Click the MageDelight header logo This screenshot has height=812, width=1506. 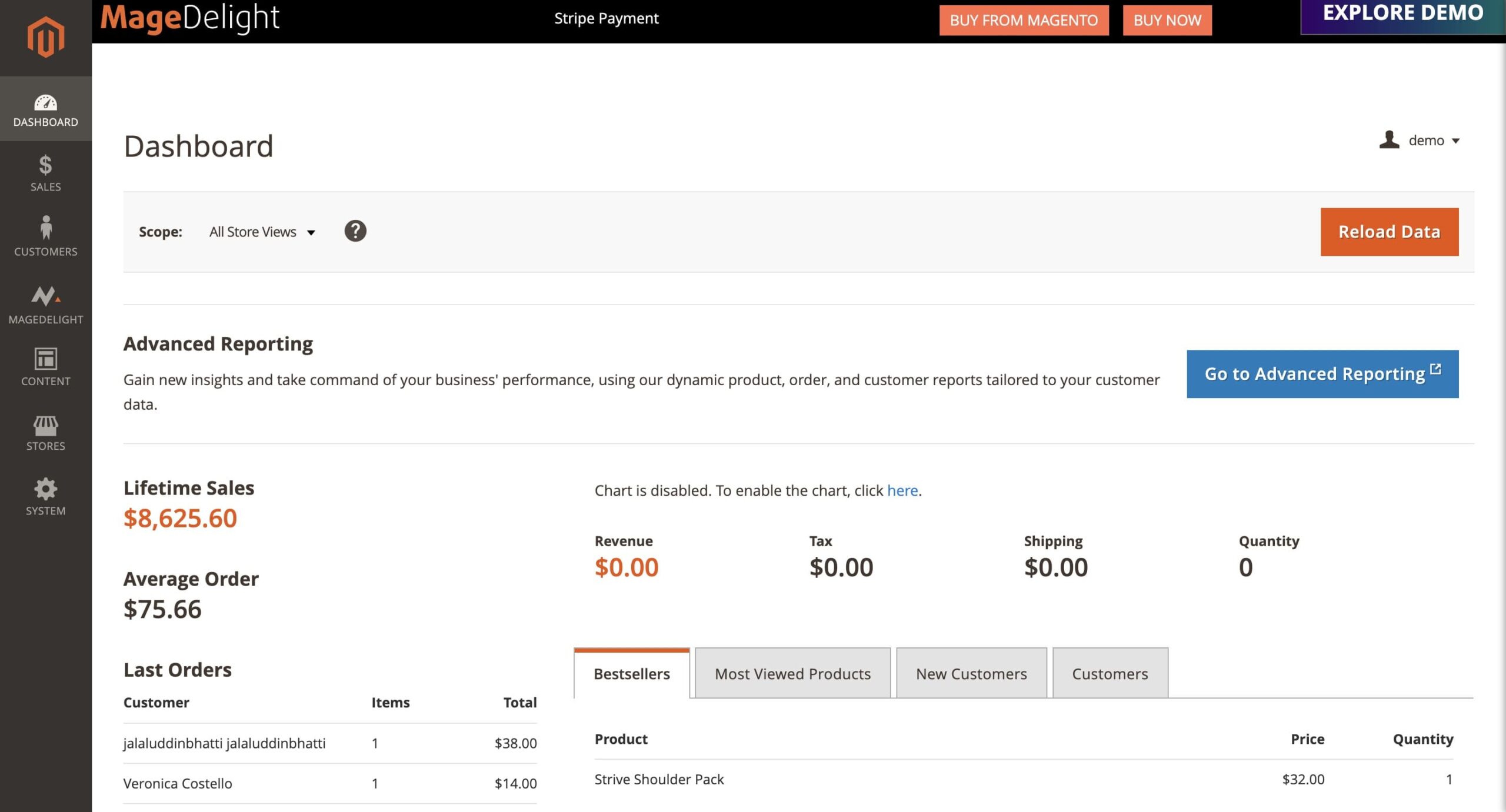(x=189, y=18)
